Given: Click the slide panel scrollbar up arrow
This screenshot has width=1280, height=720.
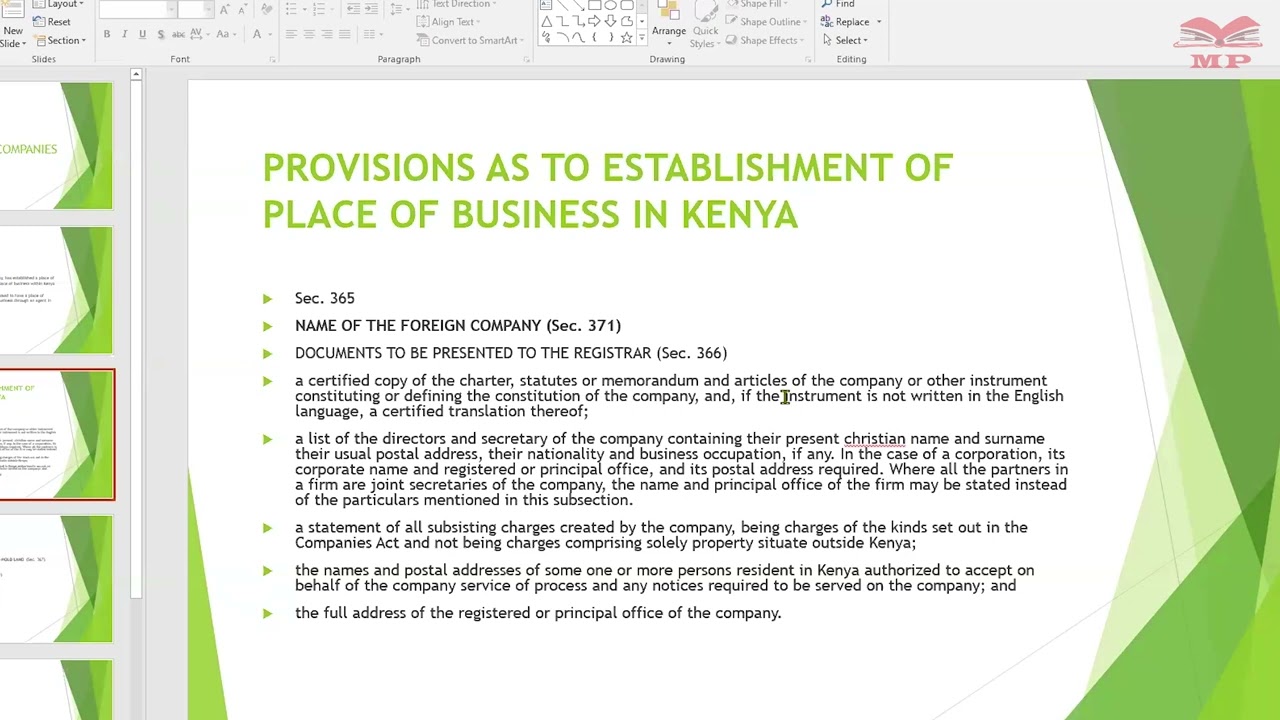Looking at the screenshot, I should [x=136, y=74].
